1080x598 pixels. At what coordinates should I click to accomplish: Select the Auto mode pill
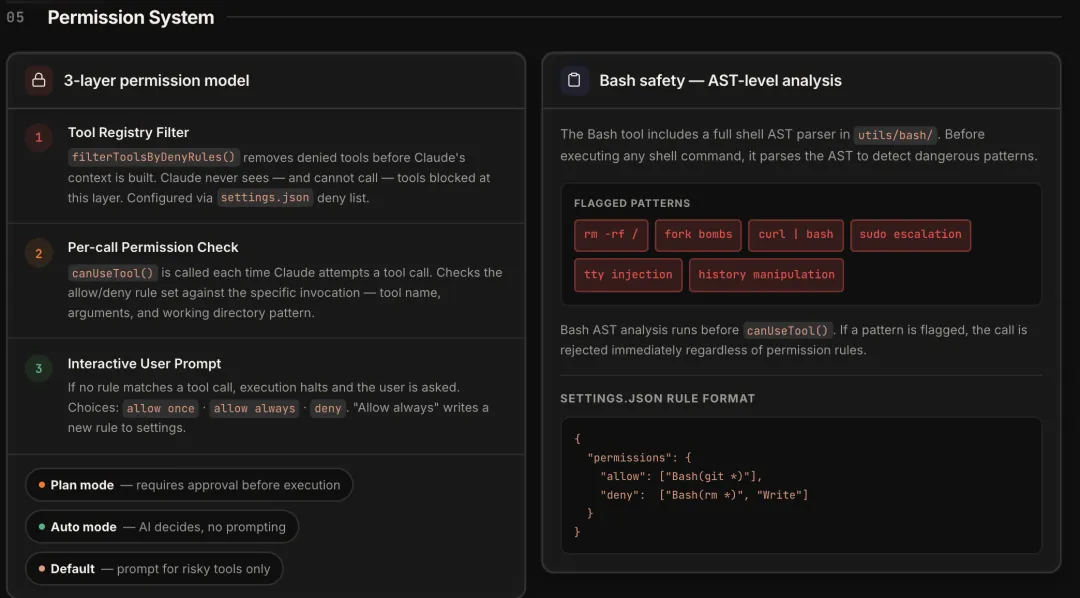click(x=162, y=527)
